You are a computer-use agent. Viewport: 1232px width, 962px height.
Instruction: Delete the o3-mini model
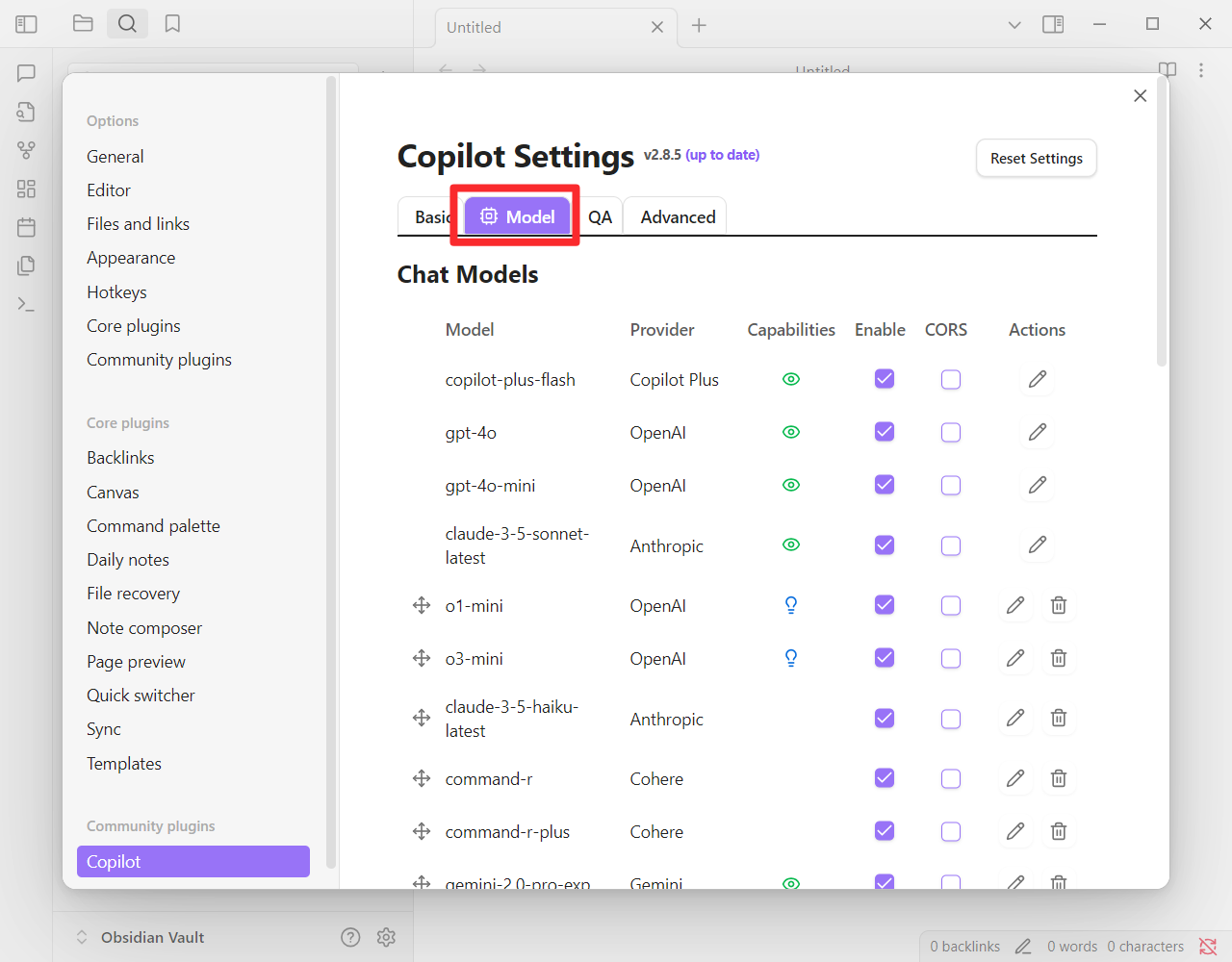point(1059,658)
